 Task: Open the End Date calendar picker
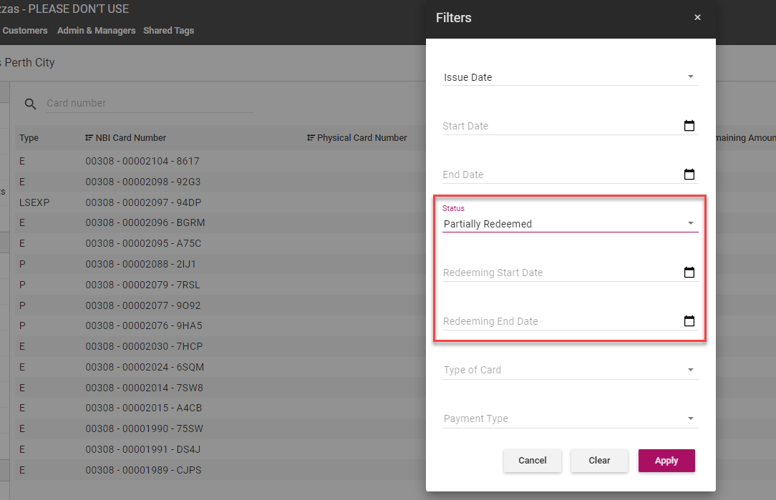689,175
